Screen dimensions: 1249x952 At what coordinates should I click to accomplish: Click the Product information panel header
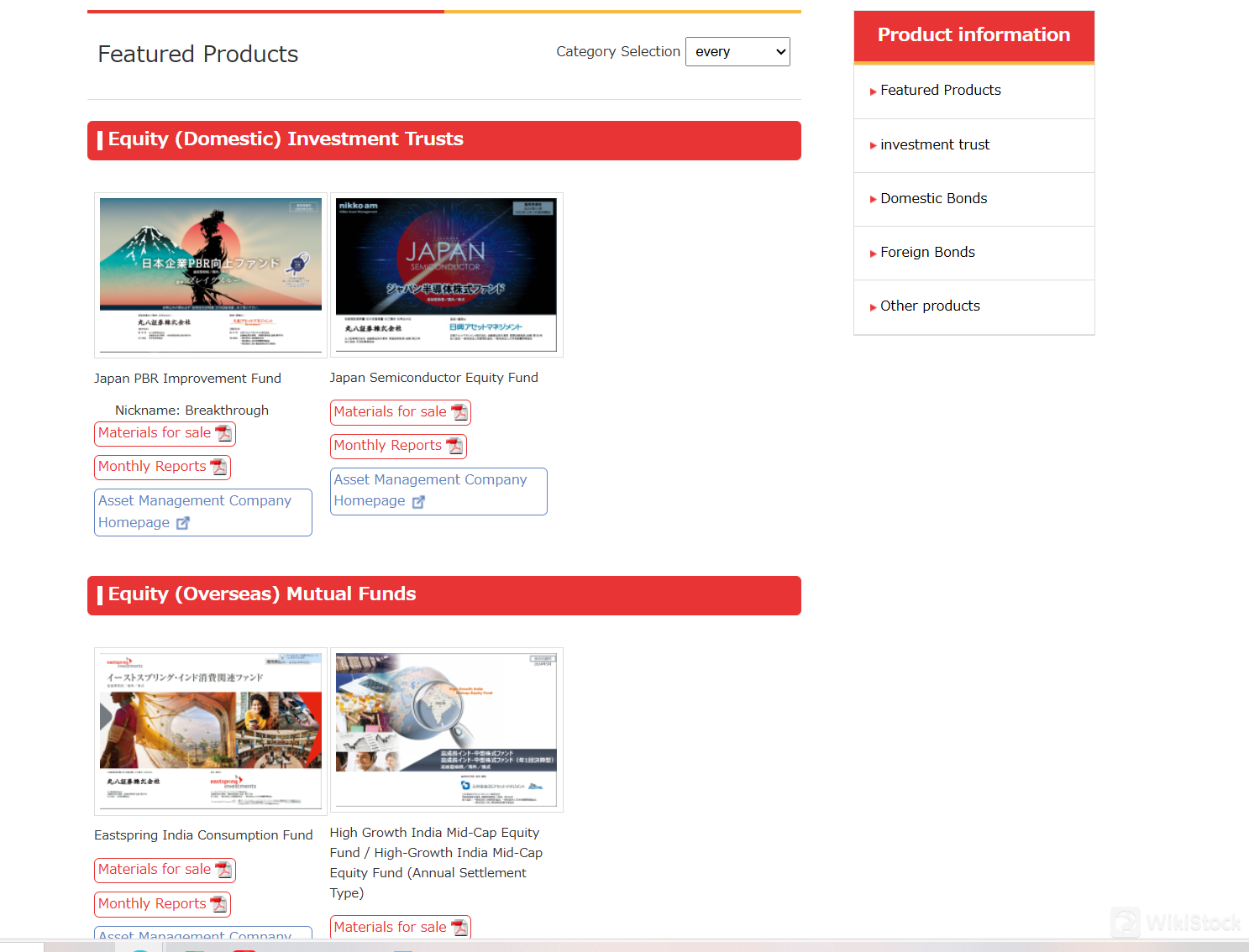(x=973, y=36)
